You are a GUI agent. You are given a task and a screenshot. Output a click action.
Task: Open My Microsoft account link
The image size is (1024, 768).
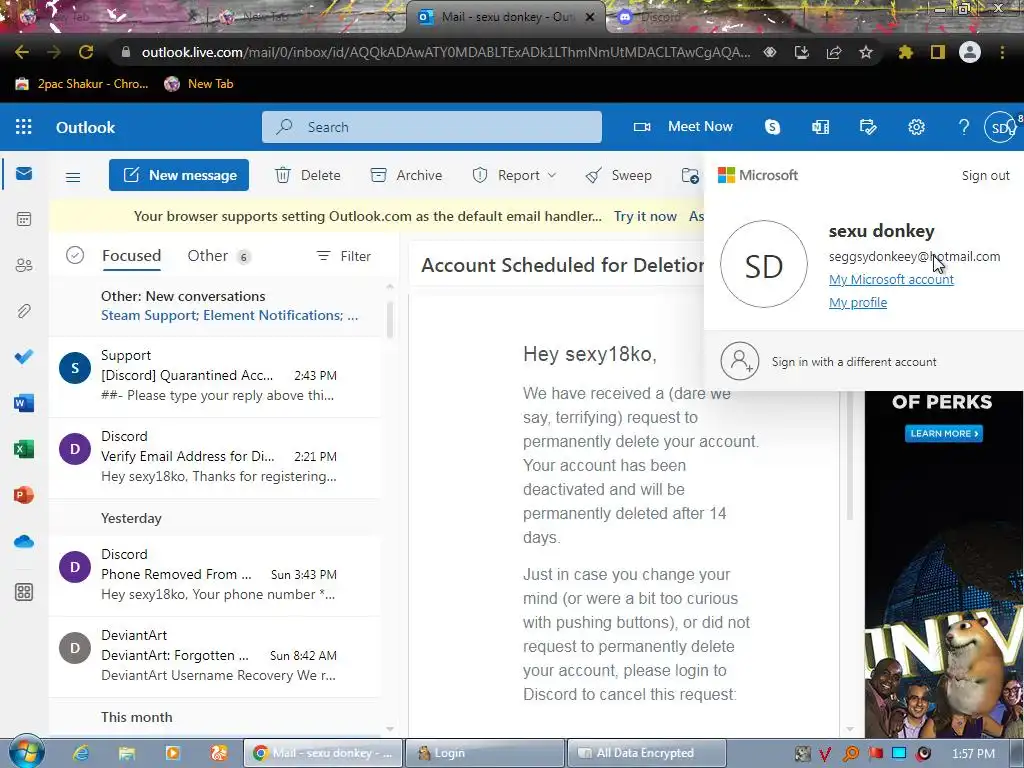pos(891,280)
